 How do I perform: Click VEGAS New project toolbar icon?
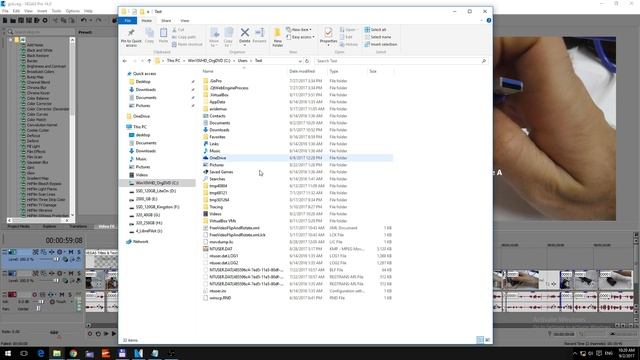[x=5, y=20]
